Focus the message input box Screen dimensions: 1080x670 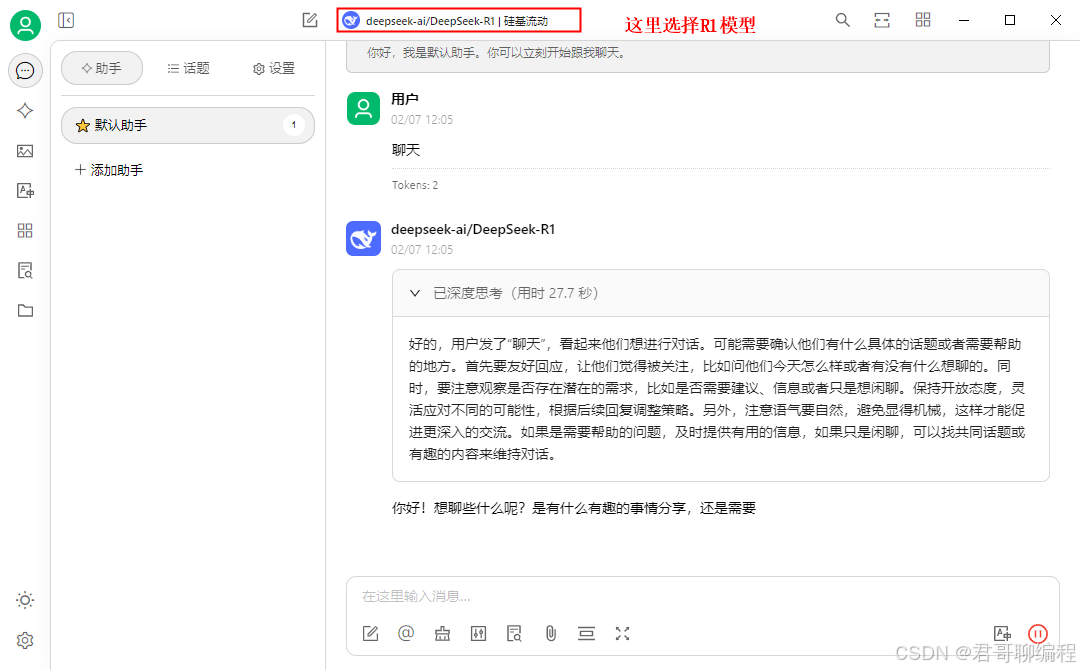[x=702, y=596]
